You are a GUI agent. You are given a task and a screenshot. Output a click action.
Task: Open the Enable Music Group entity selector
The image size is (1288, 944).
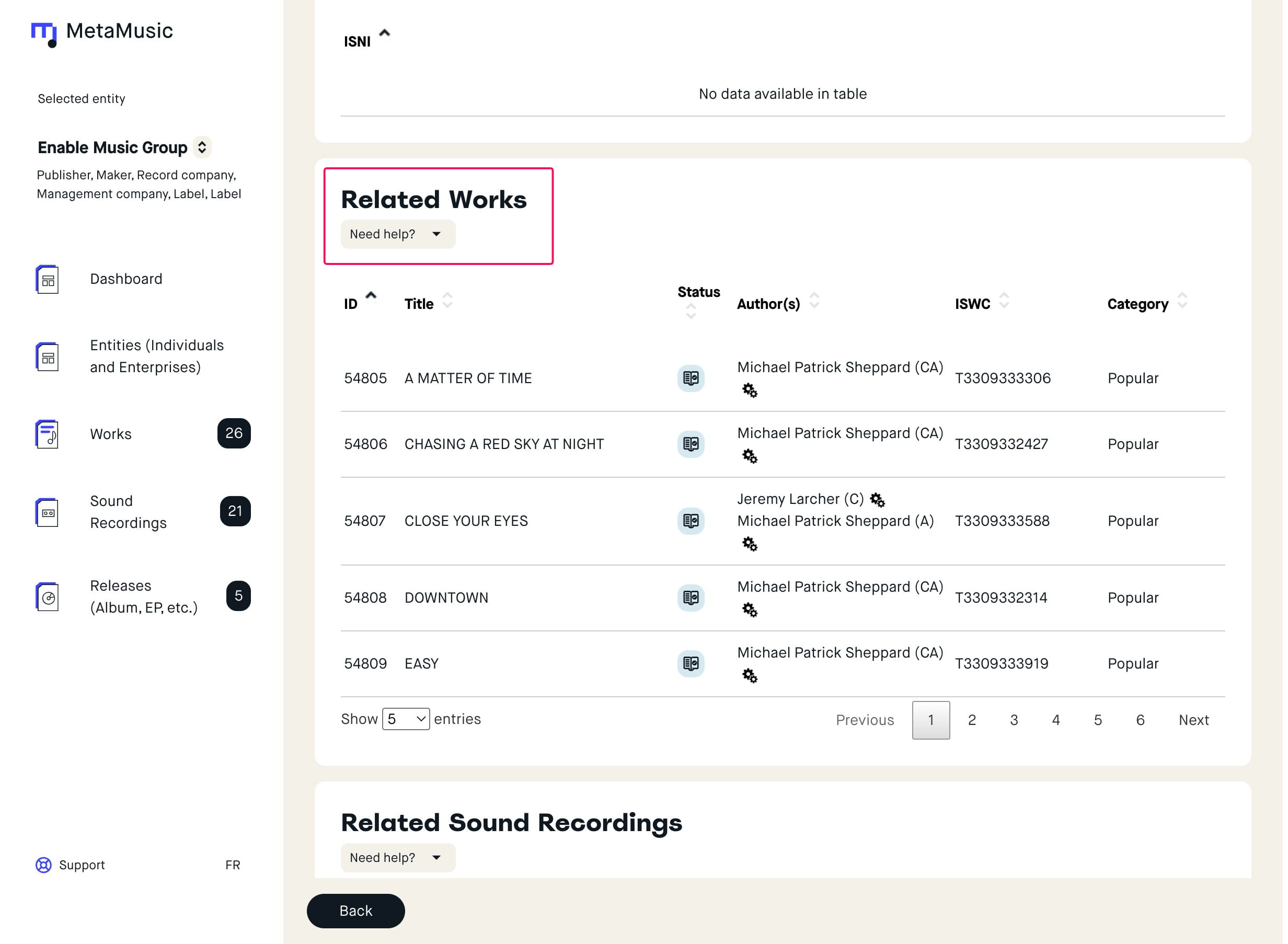[202, 148]
